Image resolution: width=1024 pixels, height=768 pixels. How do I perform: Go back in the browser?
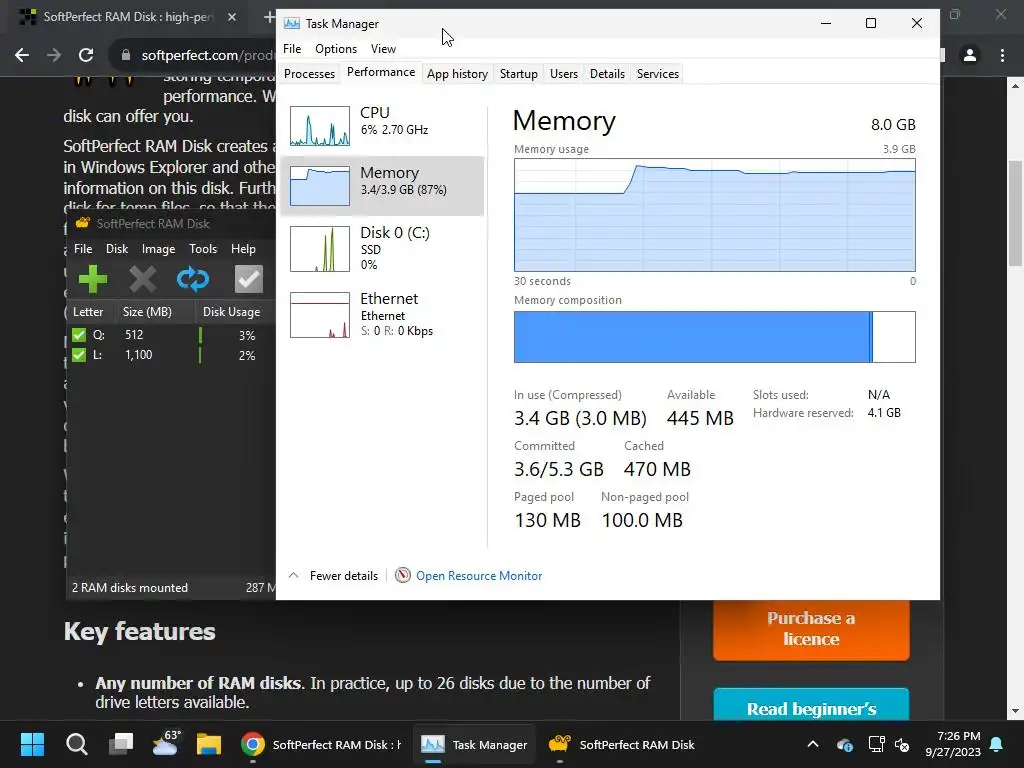pos(22,56)
